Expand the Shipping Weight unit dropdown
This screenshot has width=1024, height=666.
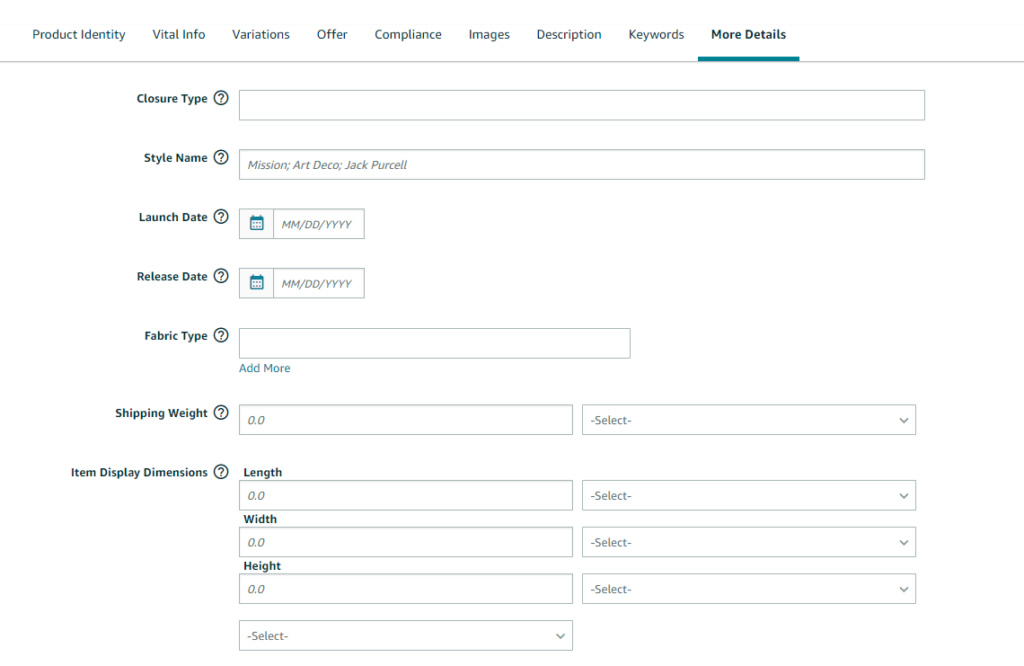[x=748, y=420]
